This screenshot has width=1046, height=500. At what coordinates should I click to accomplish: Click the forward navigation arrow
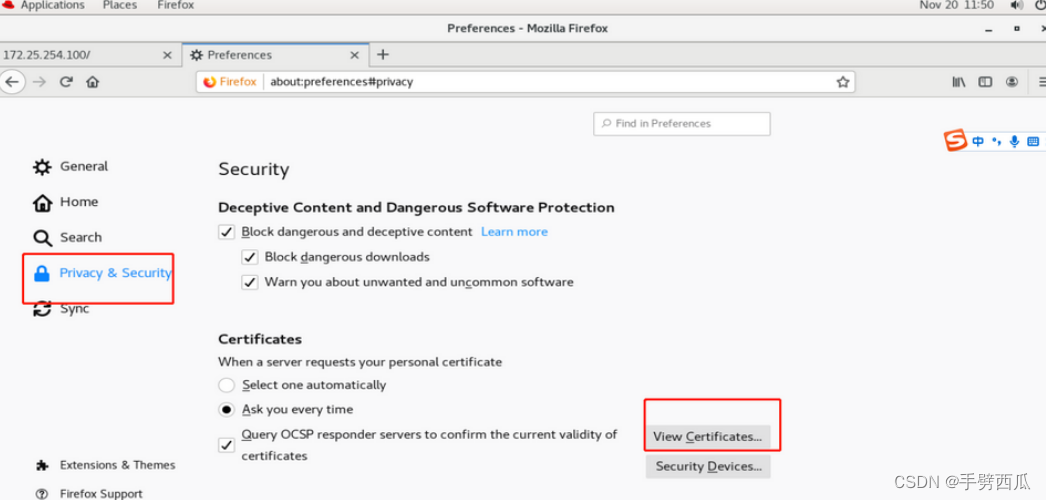pyautogui.click(x=39, y=82)
